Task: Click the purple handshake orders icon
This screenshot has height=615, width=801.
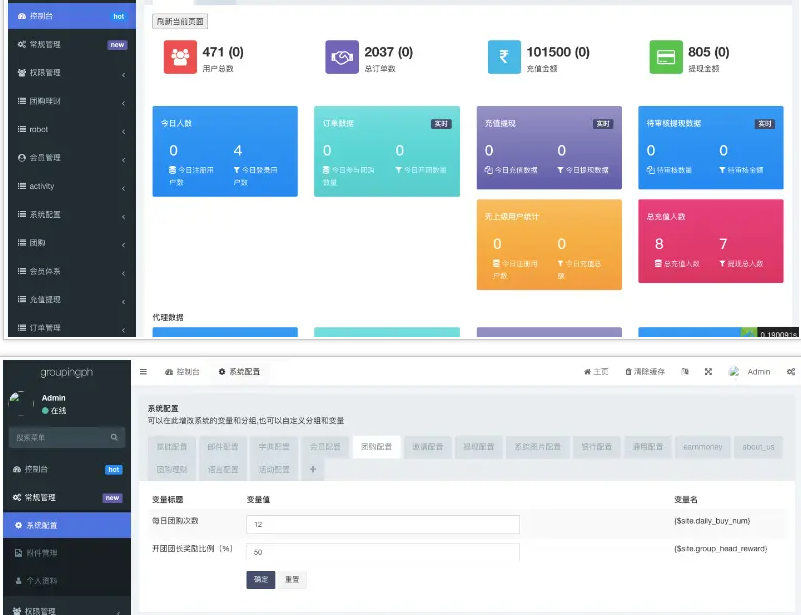Action: [x=342, y=58]
